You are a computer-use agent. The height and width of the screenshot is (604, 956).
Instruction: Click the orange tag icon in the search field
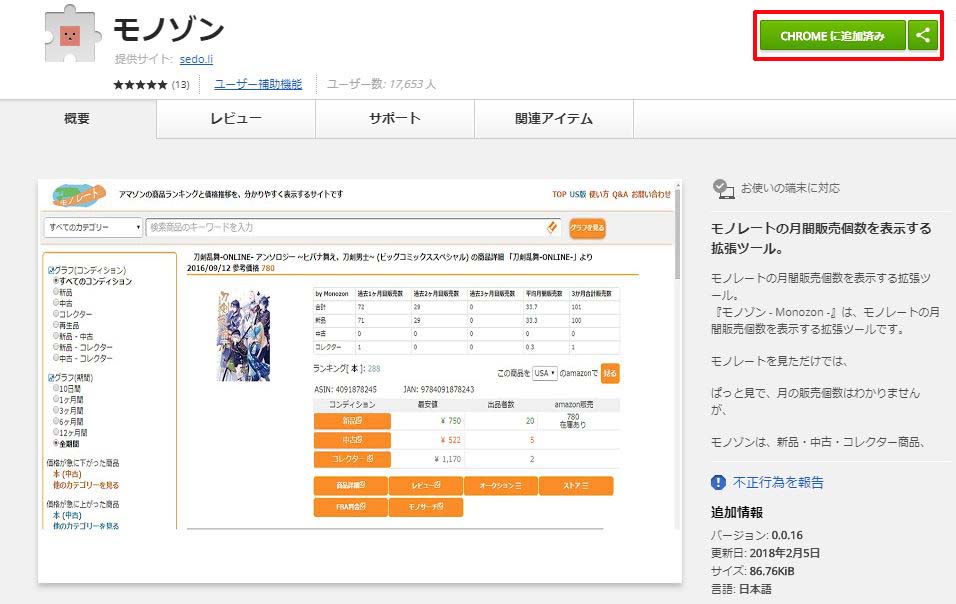click(552, 227)
